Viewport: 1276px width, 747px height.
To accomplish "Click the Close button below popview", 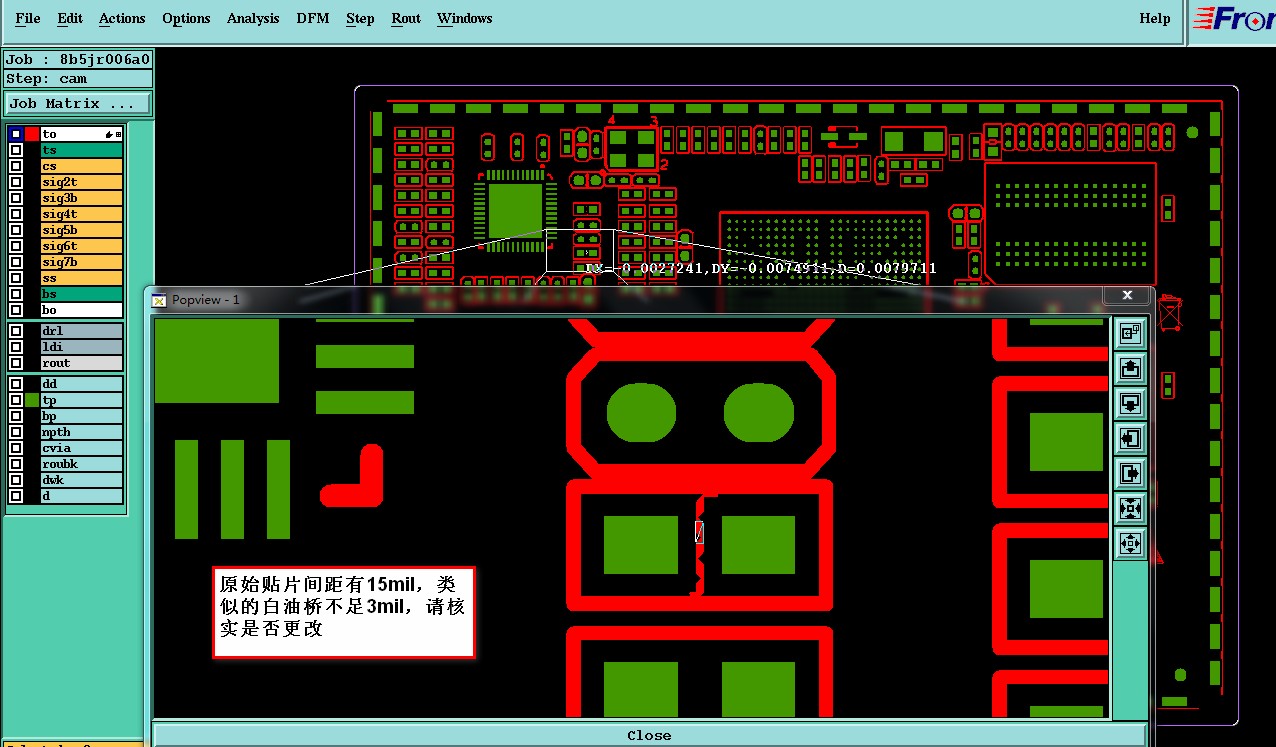I will click(x=649, y=735).
